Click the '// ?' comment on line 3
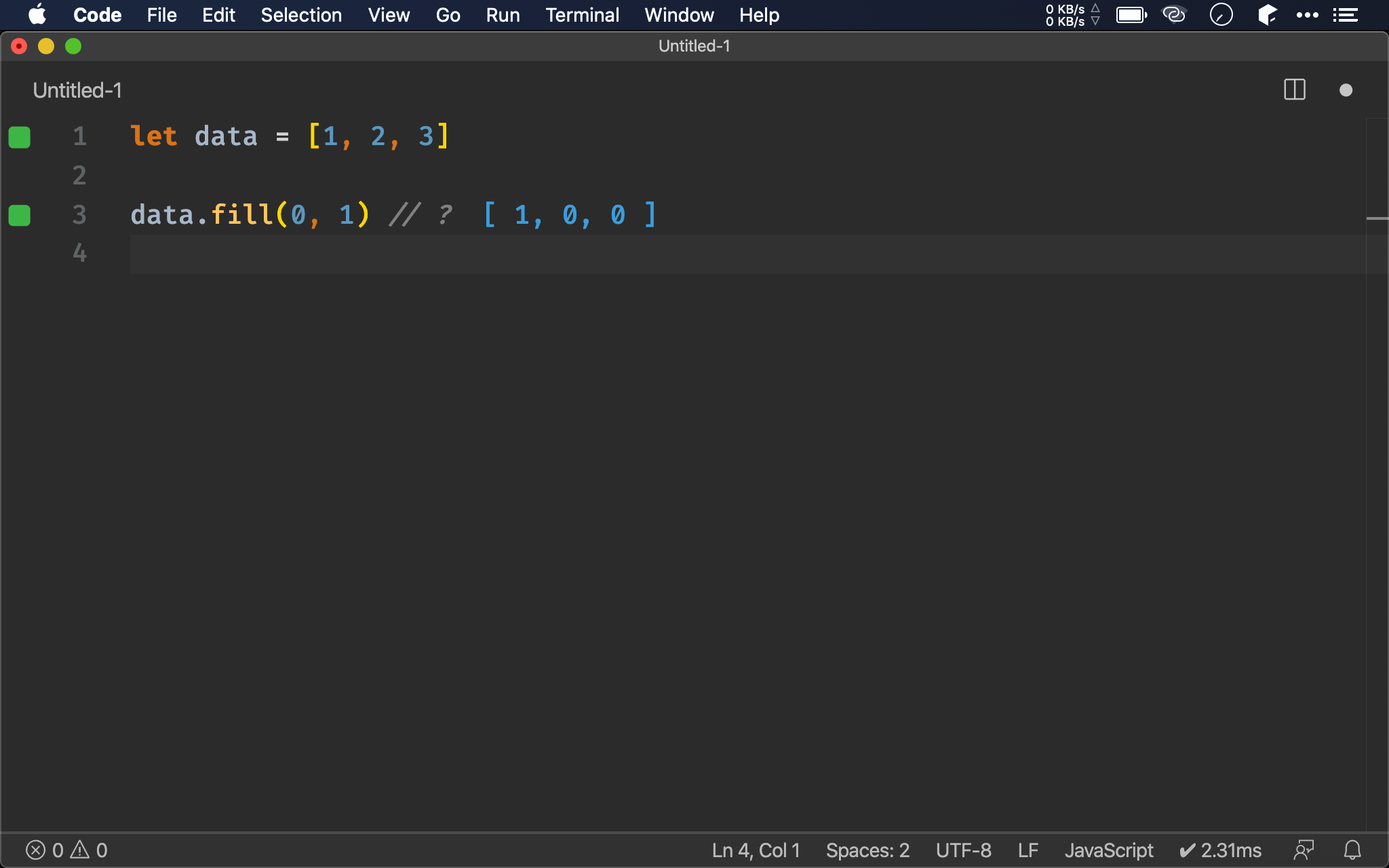Viewport: 1389px width, 868px height. [420, 215]
